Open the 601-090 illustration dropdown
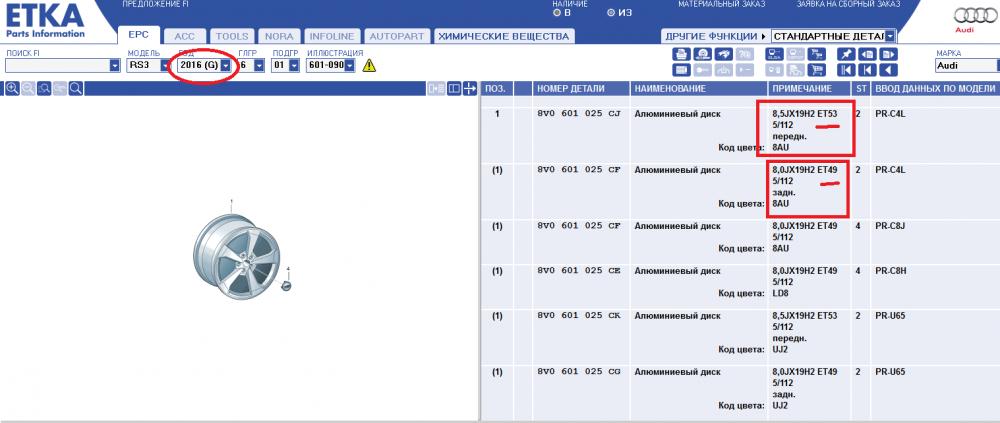The width and height of the screenshot is (1000, 423). click(349, 65)
